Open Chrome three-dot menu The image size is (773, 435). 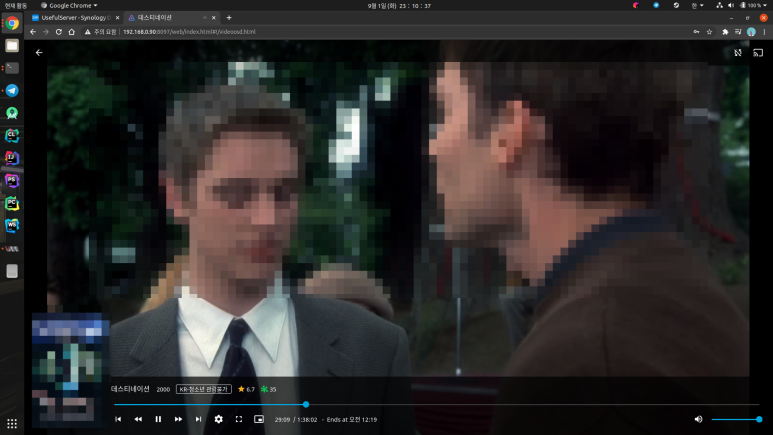point(764,32)
